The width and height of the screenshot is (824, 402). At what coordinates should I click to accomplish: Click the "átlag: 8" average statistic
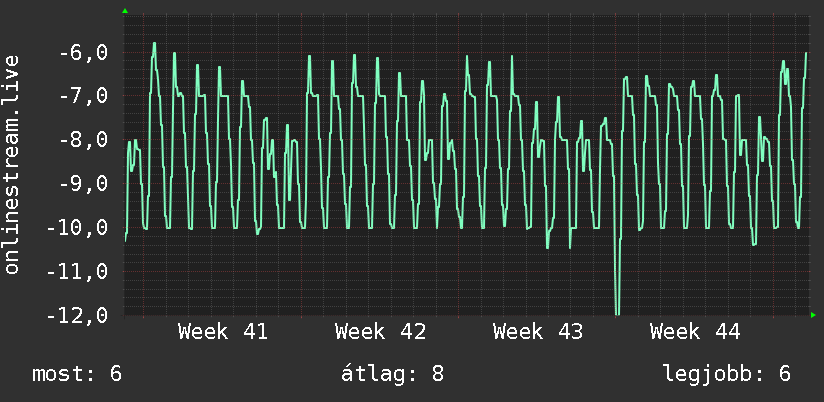[393, 374]
